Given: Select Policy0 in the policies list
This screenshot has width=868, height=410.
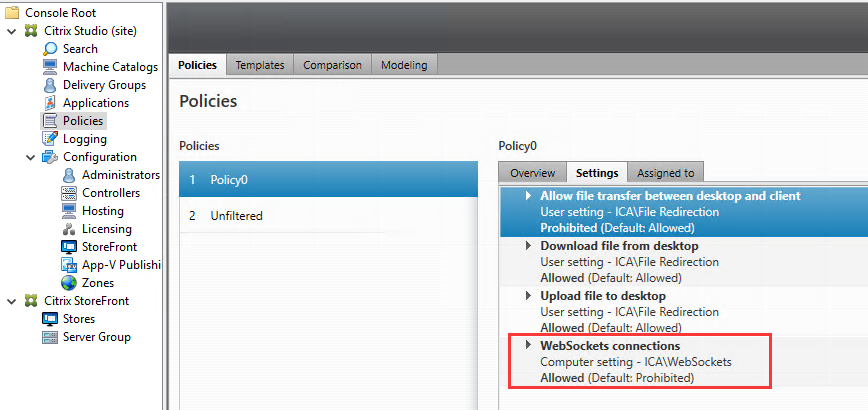Looking at the screenshot, I should click(328, 179).
